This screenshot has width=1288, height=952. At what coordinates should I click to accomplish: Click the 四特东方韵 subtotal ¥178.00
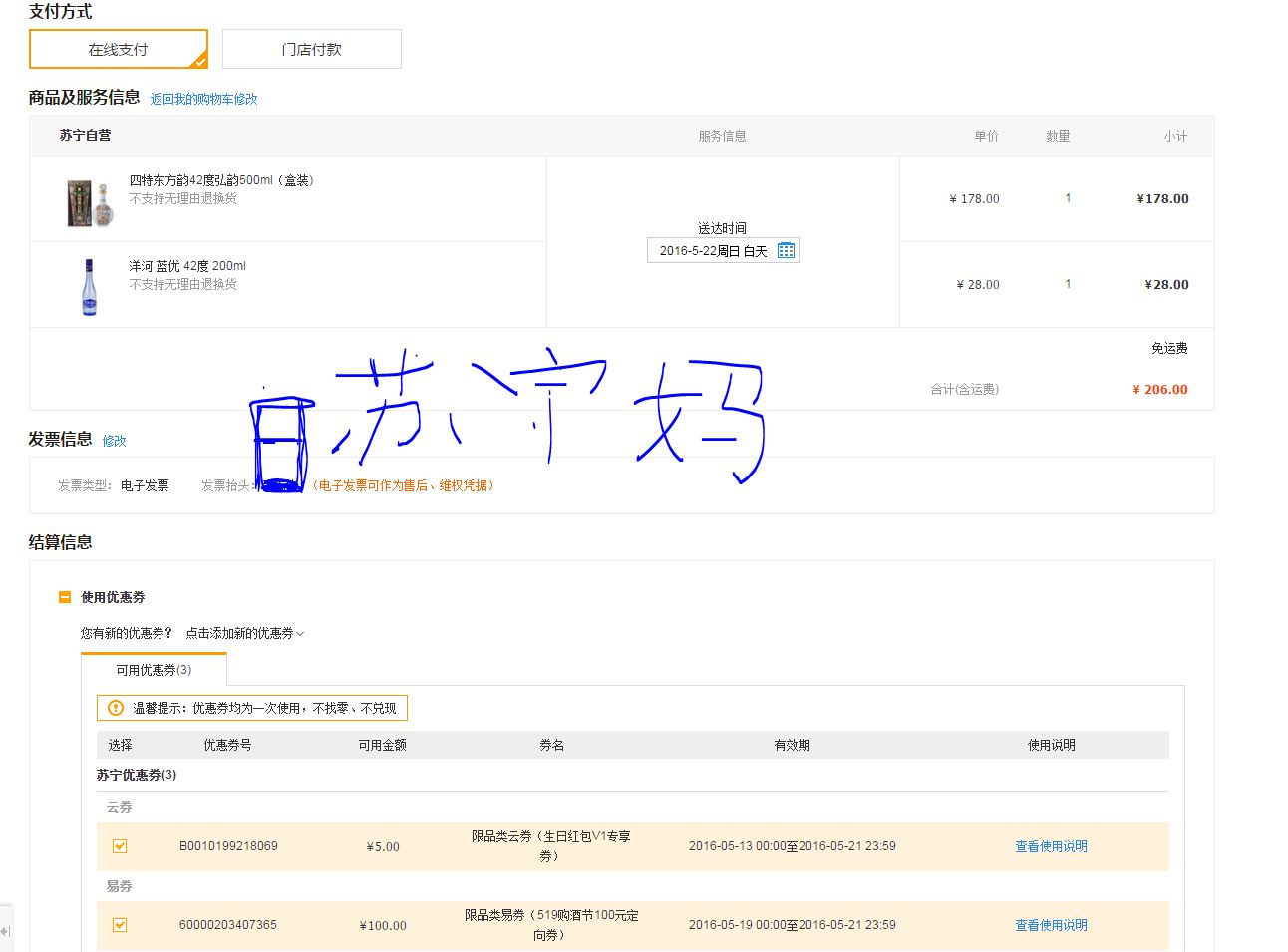pos(1162,199)
